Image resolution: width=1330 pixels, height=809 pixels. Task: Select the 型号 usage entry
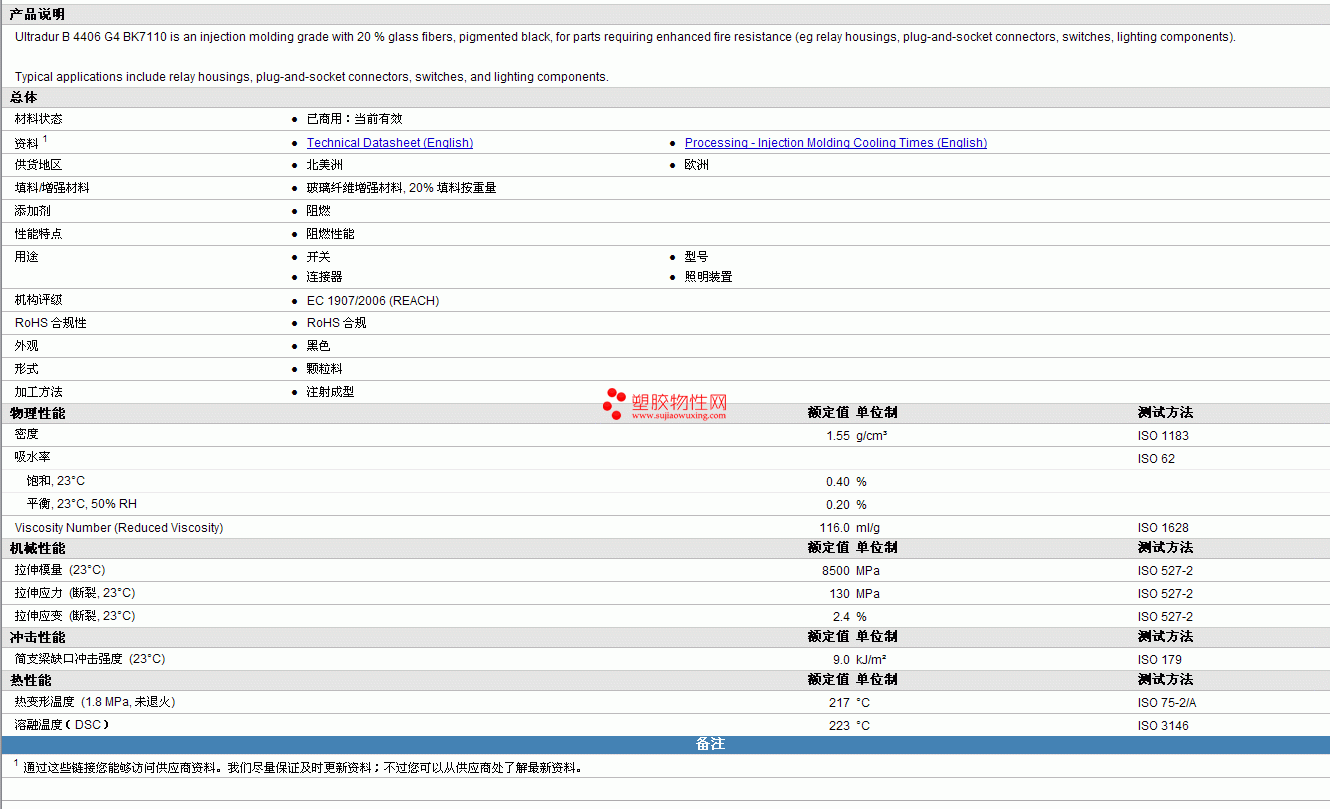pyautogui.click(x=697, y=257)
